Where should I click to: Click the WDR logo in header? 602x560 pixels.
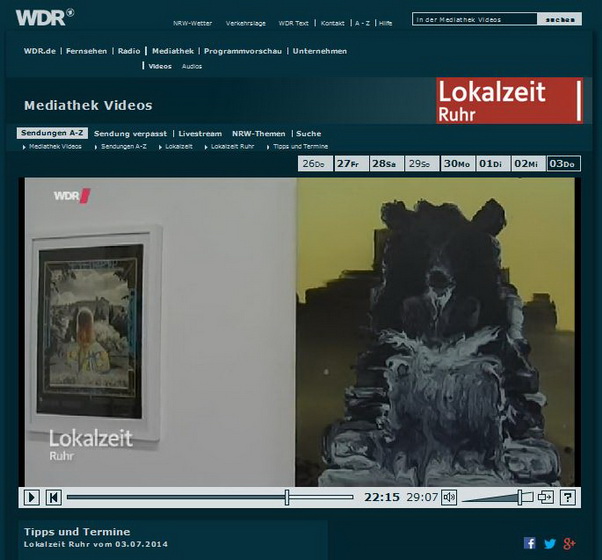tap(44, 16)
